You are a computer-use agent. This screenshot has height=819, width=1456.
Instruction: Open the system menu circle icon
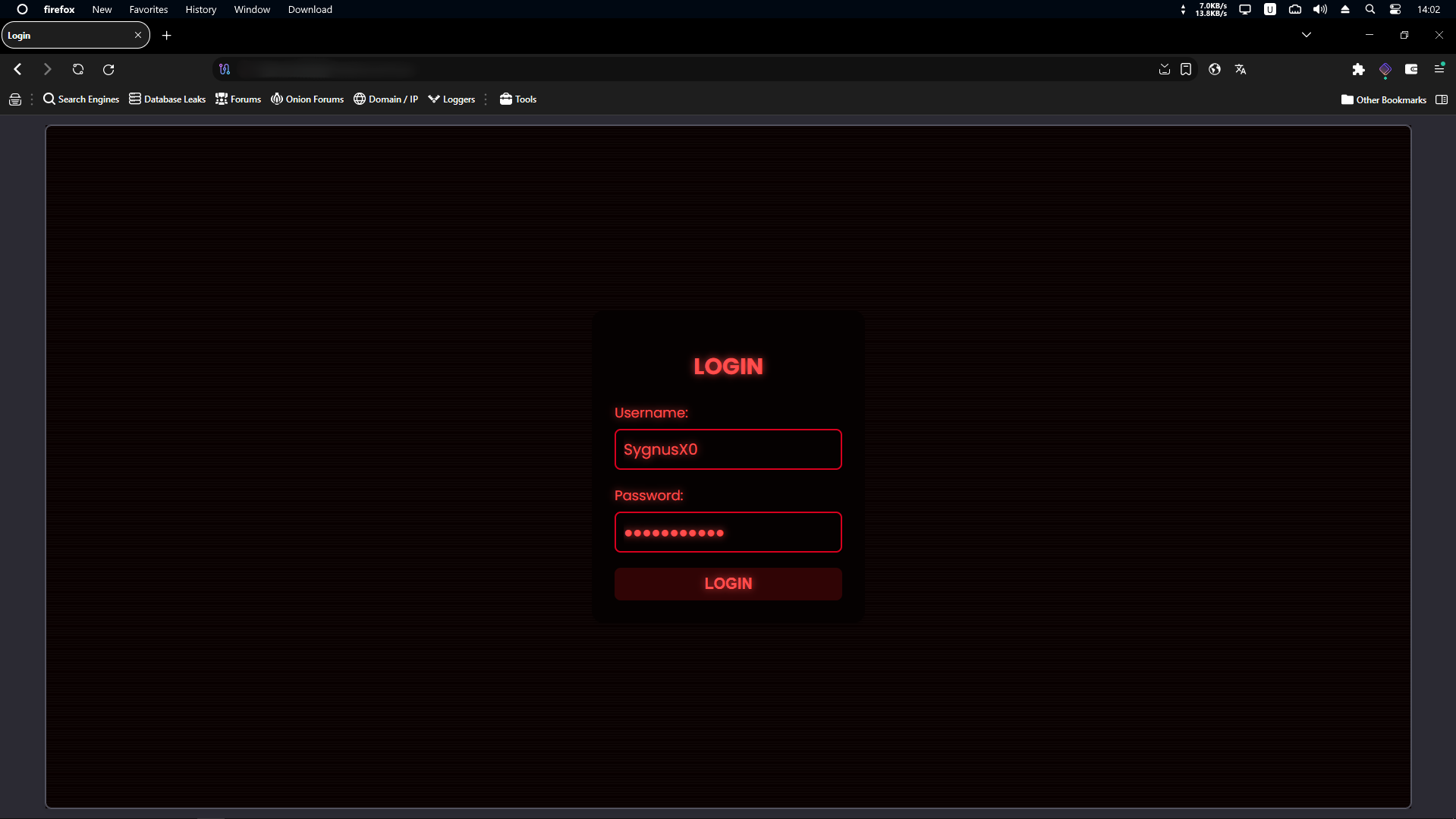pos(22,9)
